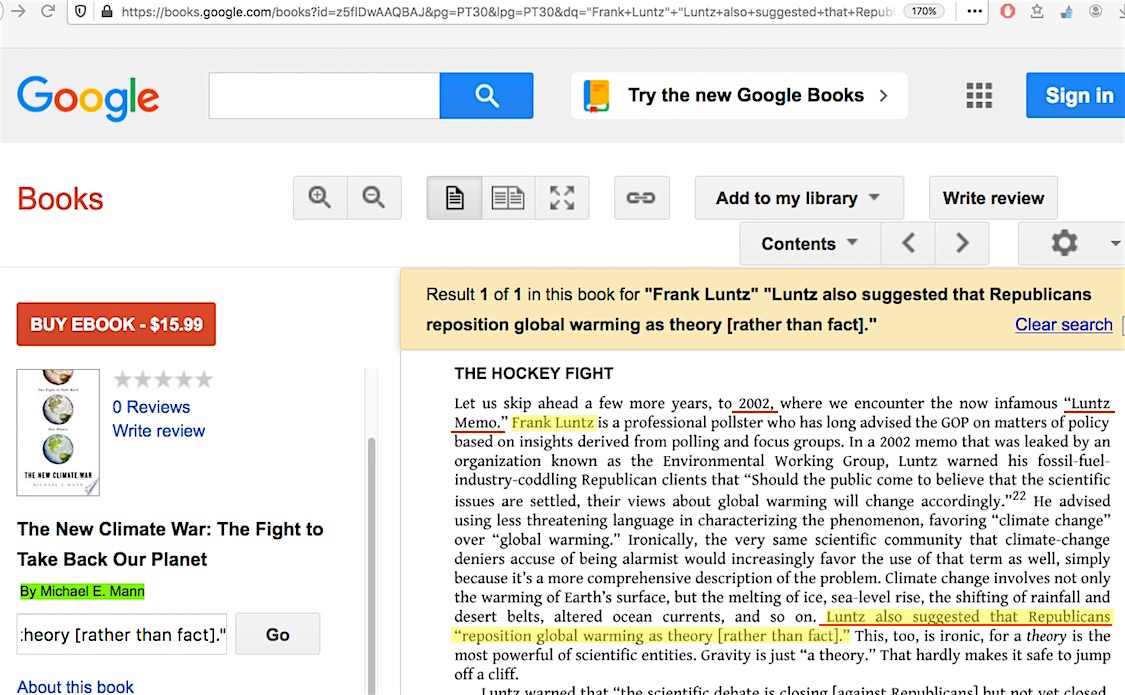Screen dimensions: 1125x695
Task: Open the 0 Reviews link
Action: pos(151,407)
